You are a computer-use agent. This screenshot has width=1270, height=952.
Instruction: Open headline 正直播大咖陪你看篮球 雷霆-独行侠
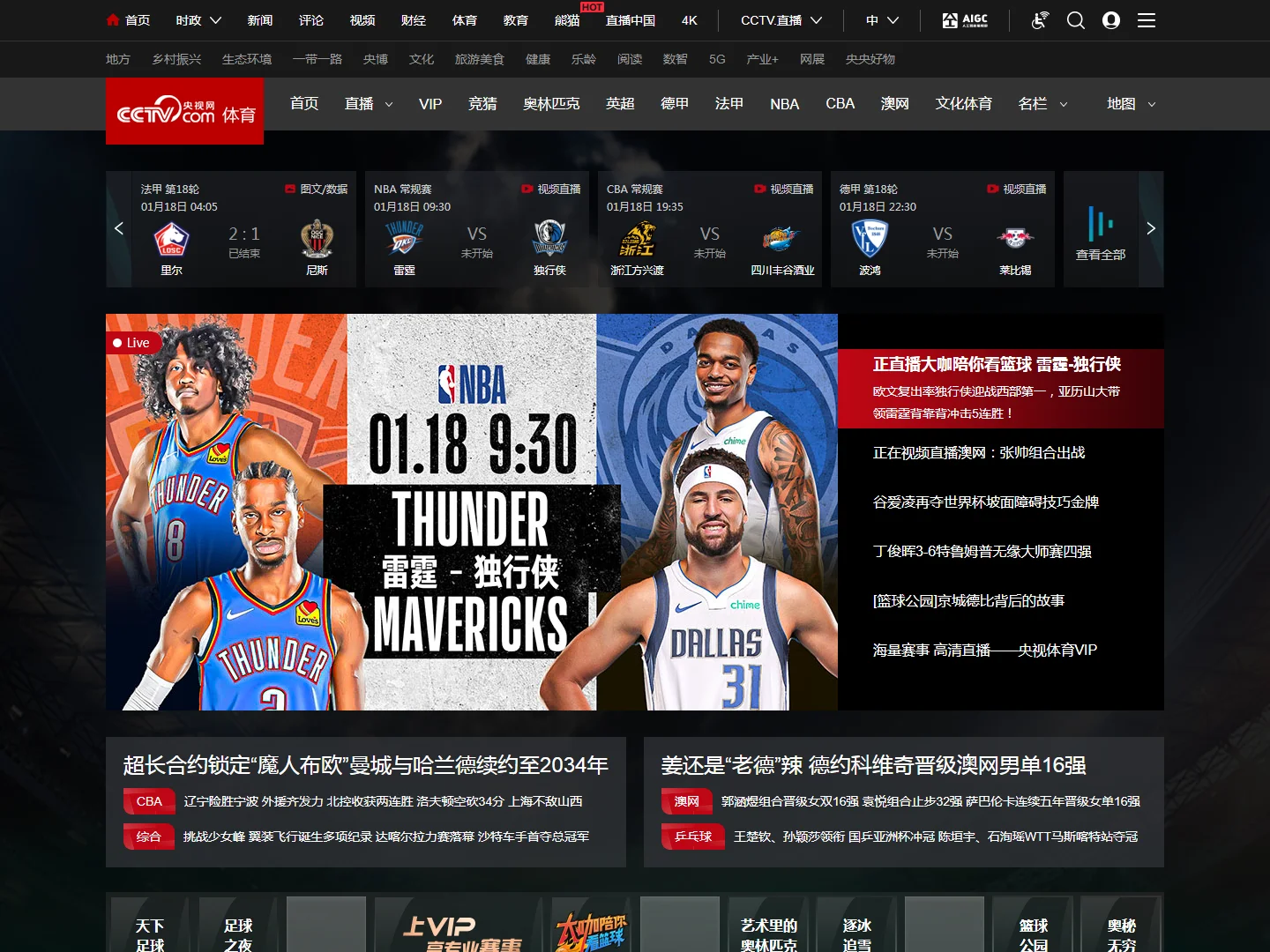pyautogui.click(x=997, y=364)
